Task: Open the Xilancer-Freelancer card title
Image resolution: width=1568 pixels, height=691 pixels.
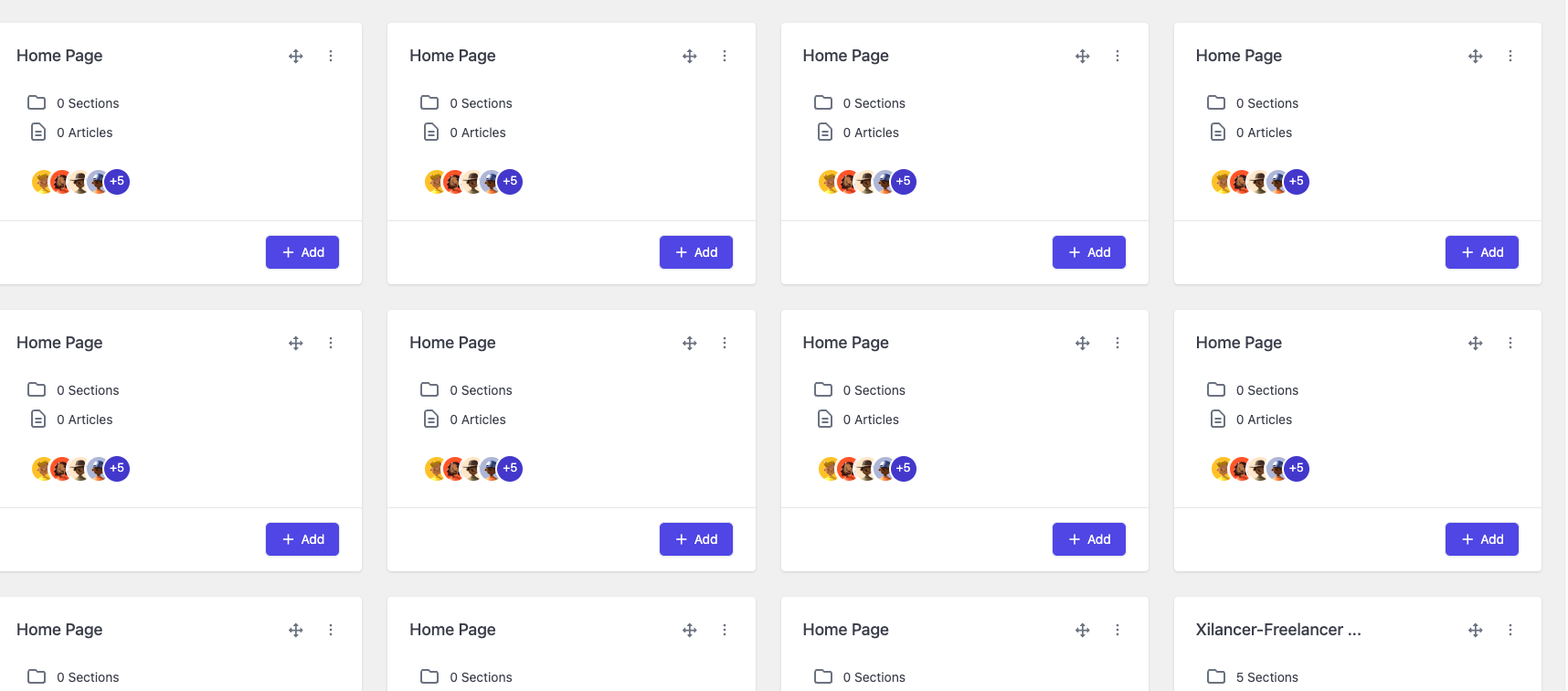Action: (1277, 630)
